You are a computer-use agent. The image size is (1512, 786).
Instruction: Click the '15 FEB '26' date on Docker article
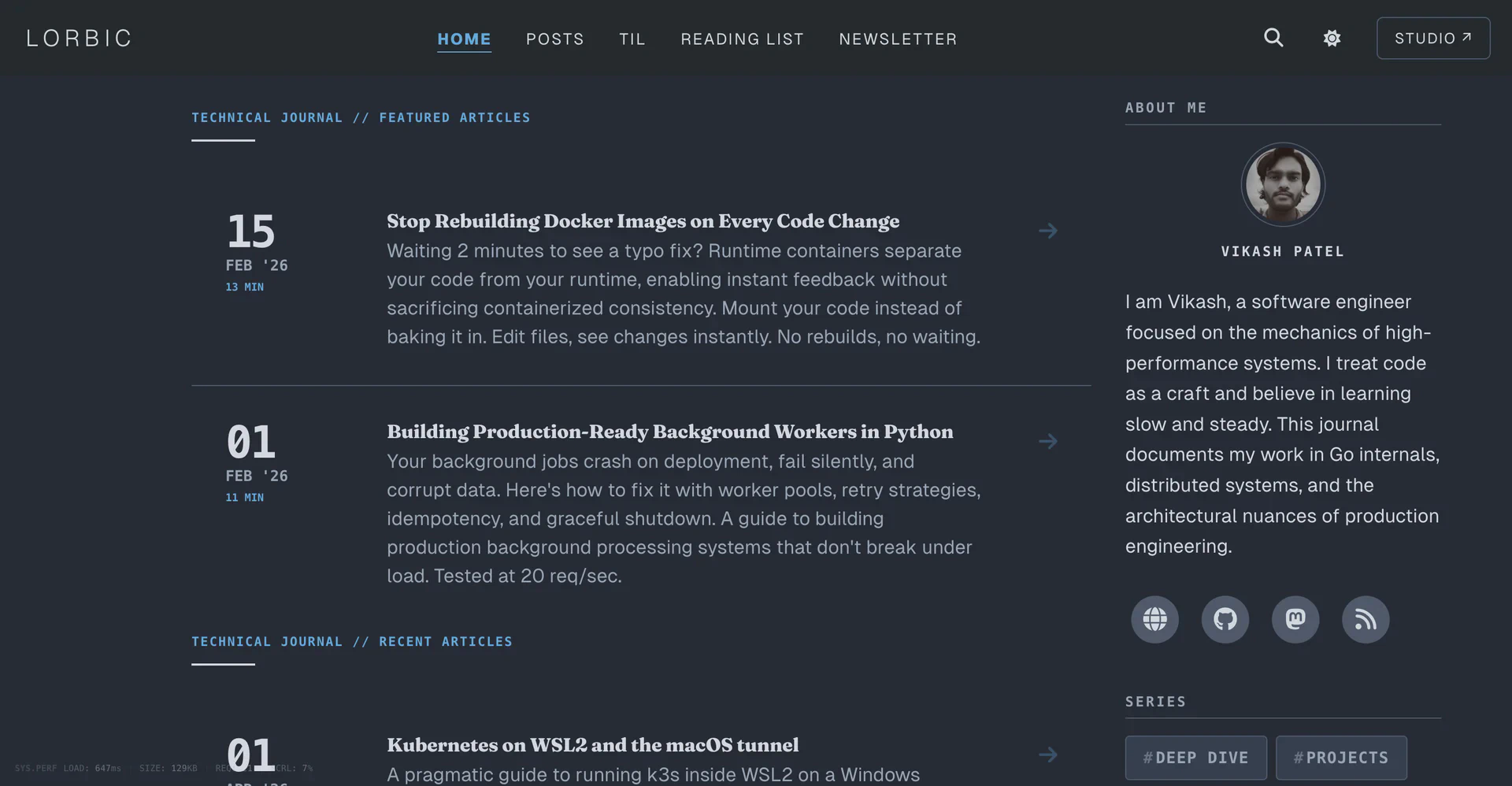(x=257, y=243)
